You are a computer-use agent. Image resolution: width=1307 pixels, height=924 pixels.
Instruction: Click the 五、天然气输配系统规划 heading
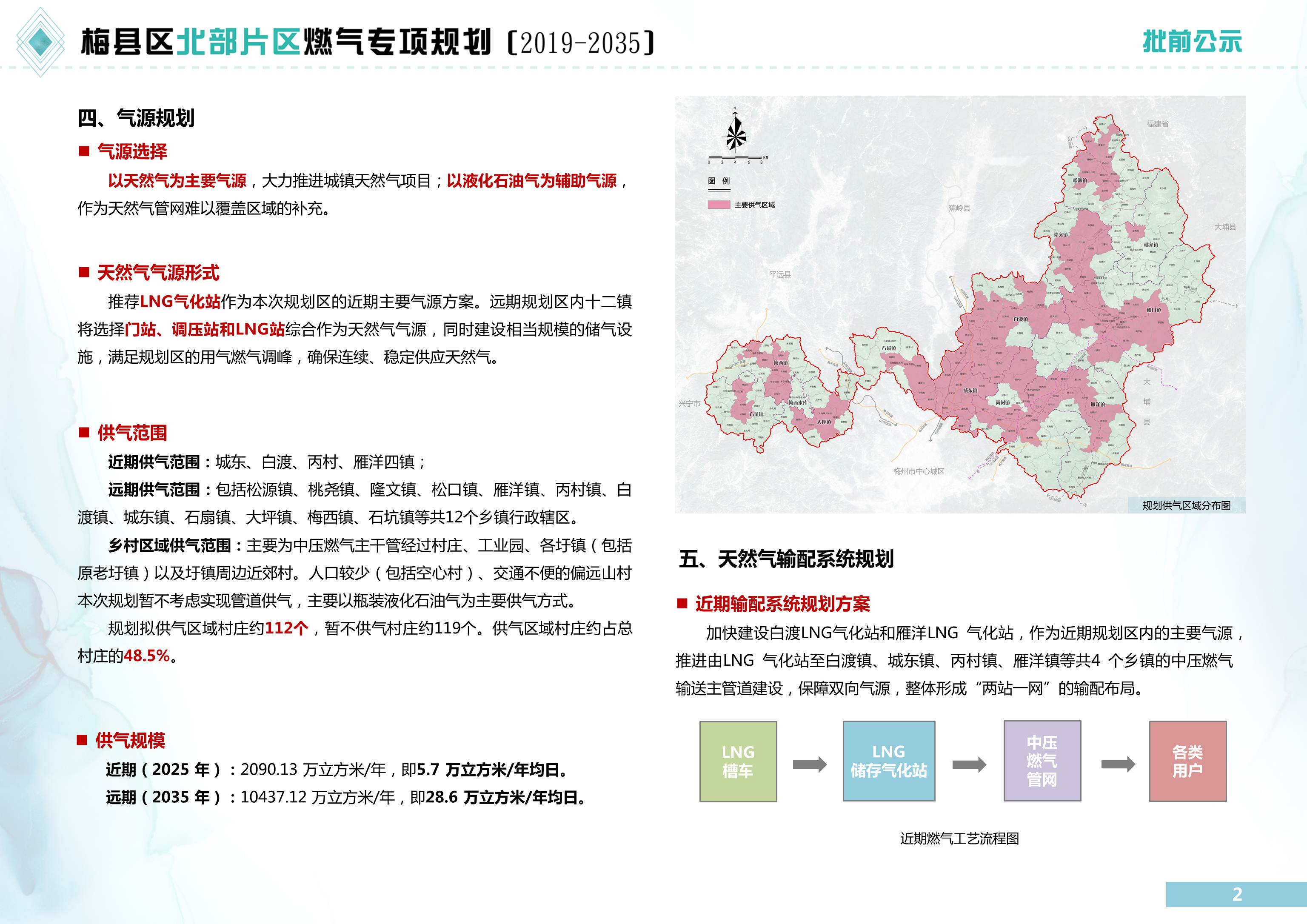tap(786, 559)
